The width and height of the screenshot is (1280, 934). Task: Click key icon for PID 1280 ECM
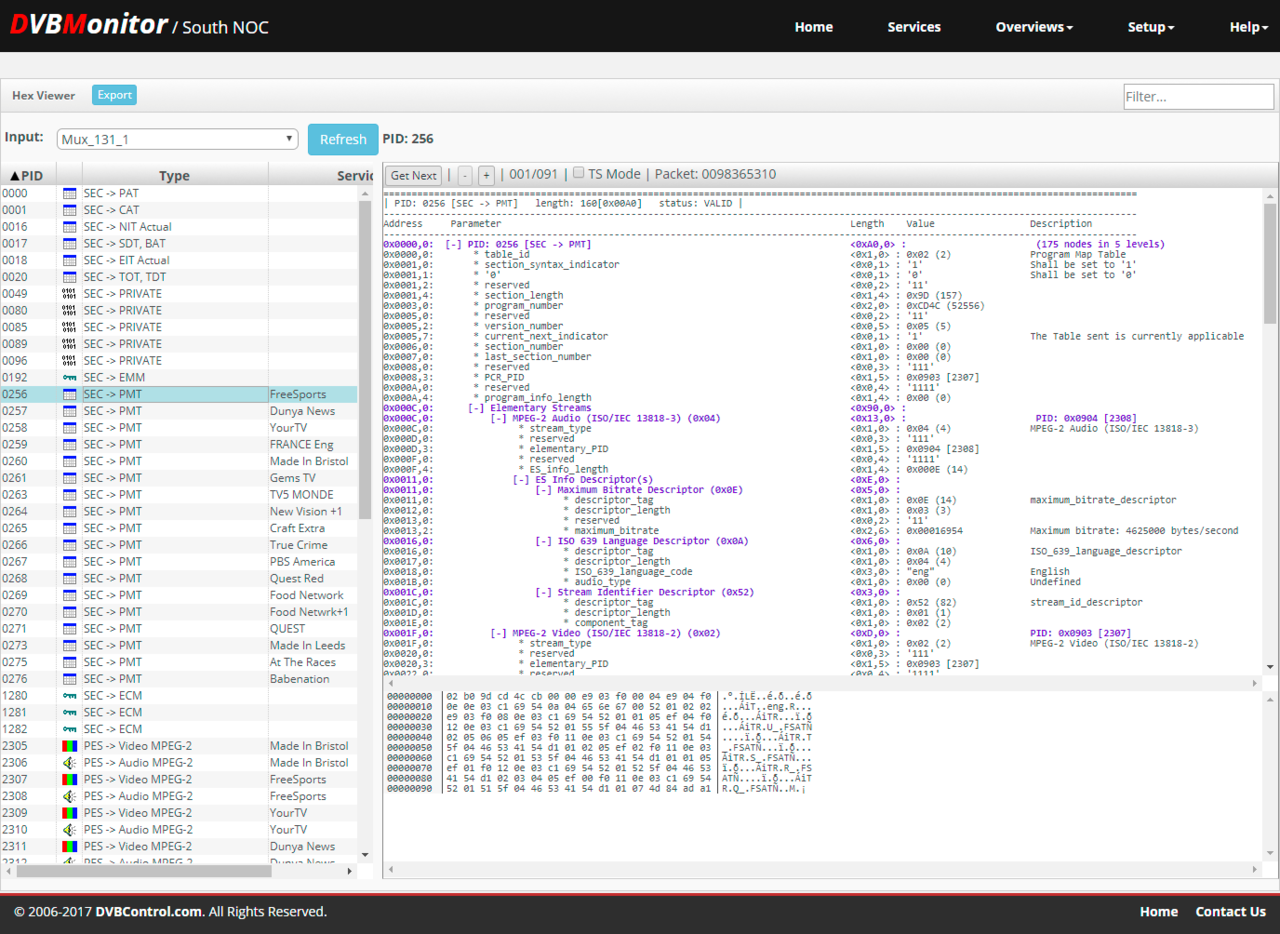pos(70,696)
